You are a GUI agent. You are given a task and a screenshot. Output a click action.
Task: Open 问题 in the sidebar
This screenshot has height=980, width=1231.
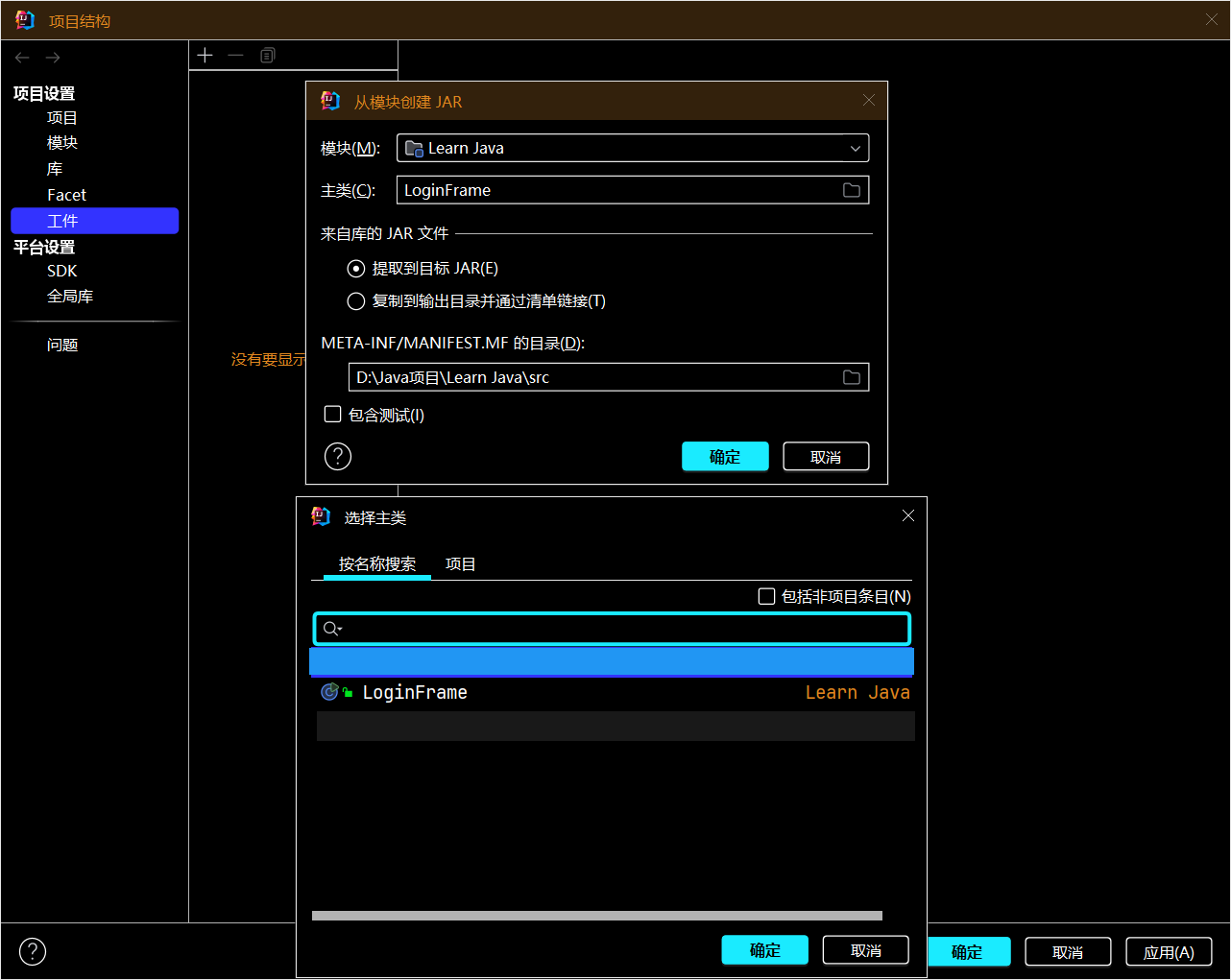coord(62,345)
